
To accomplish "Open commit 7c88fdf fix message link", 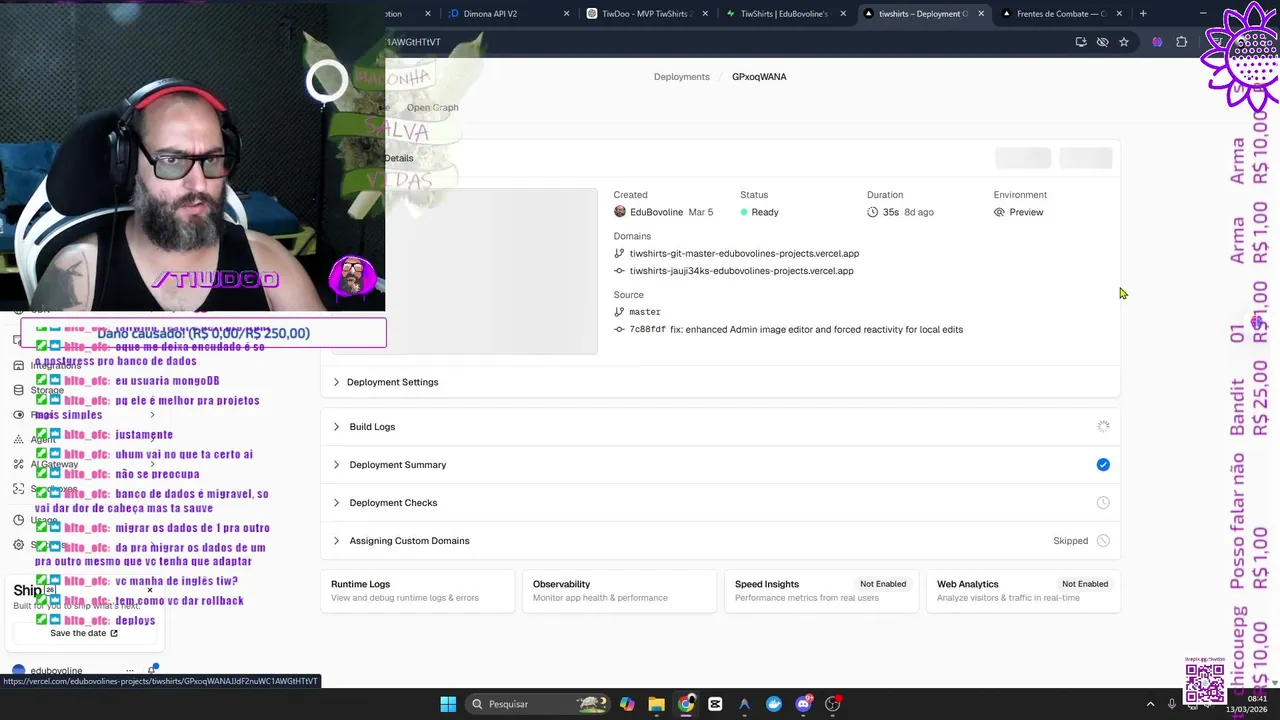I will click(796, 329).
